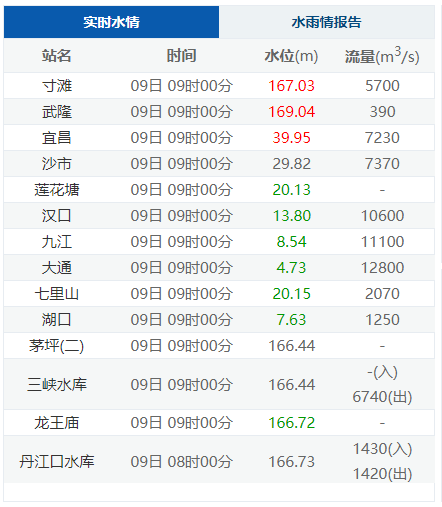The image size is (442, 507).
Task: Click the 12800 flow value for 大通
Action: tap(382, 268)
